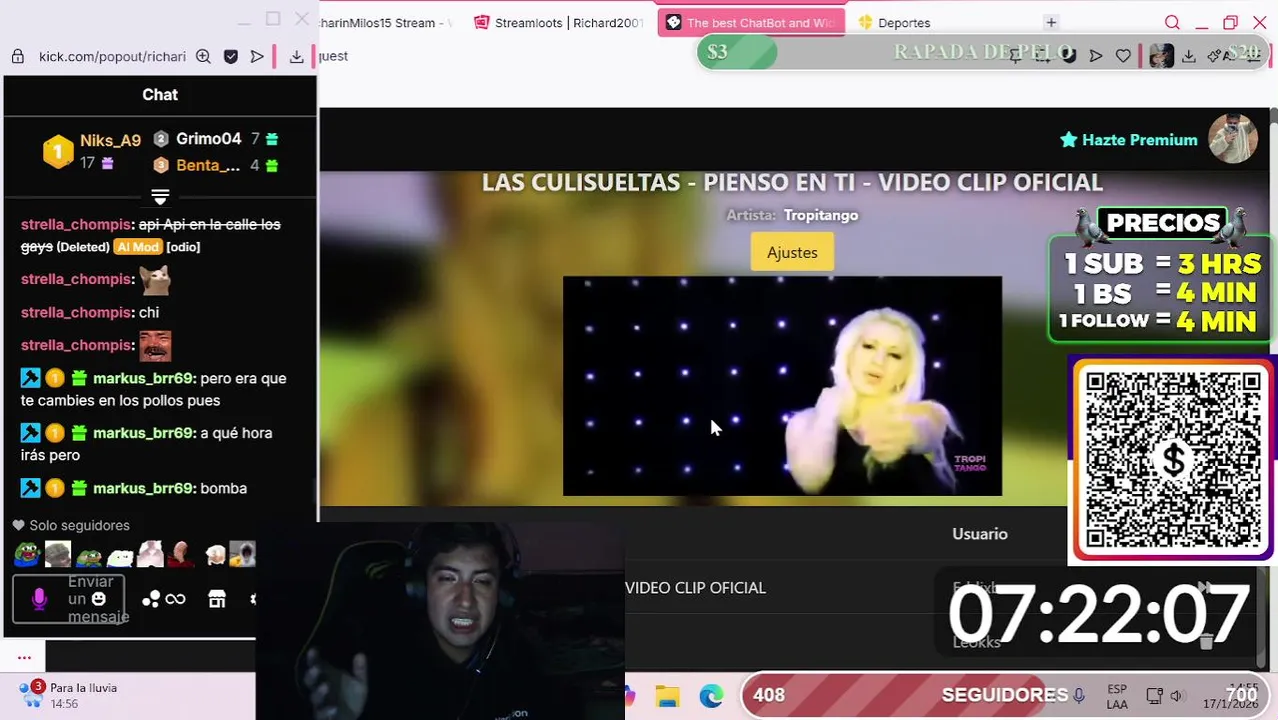This screenshot has height=720, width=1278.
Task: Click the Las Culisueltas video thumbnail
Action: click(782, 386)
